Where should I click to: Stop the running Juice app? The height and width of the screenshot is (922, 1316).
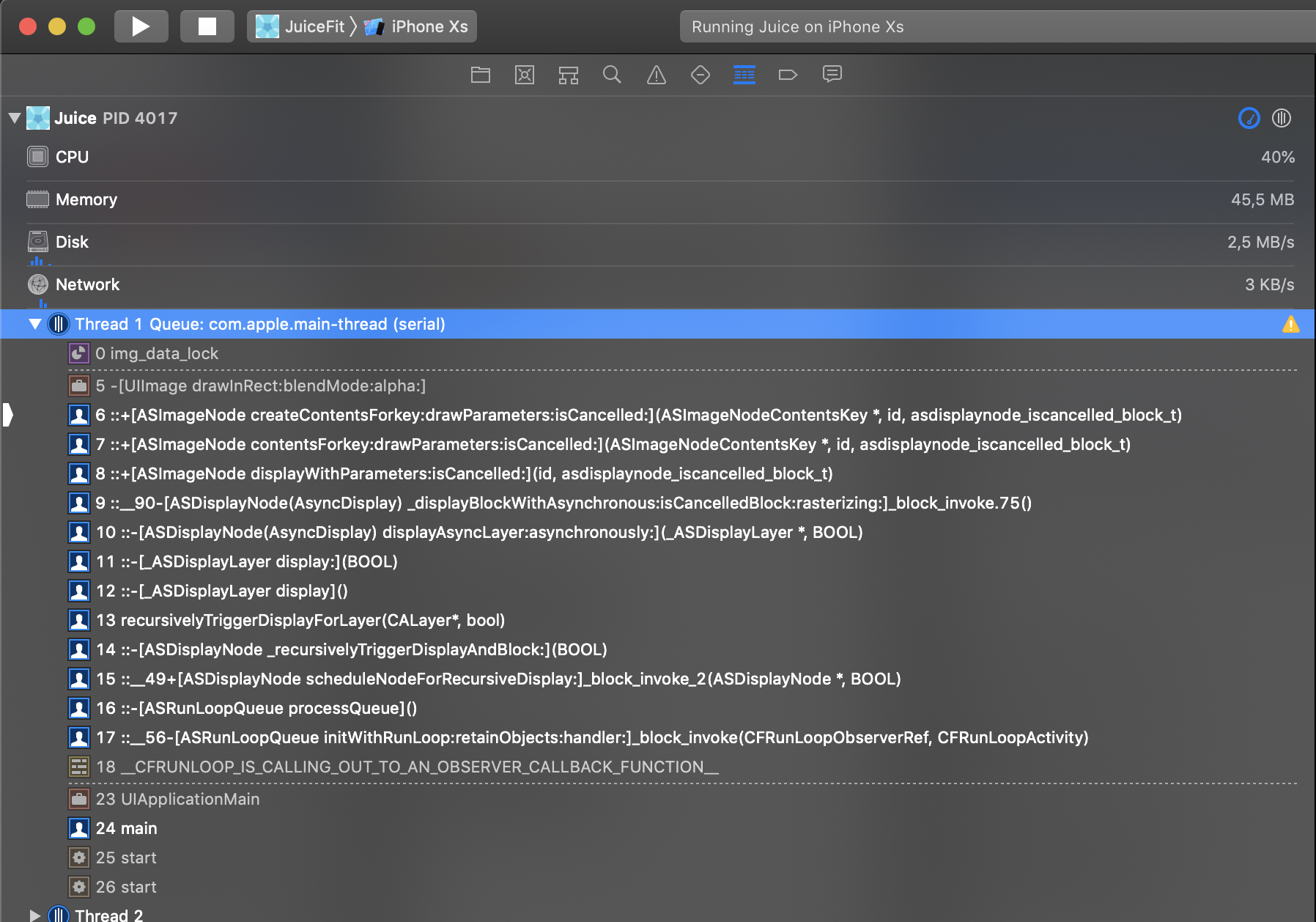click(207, 26)
